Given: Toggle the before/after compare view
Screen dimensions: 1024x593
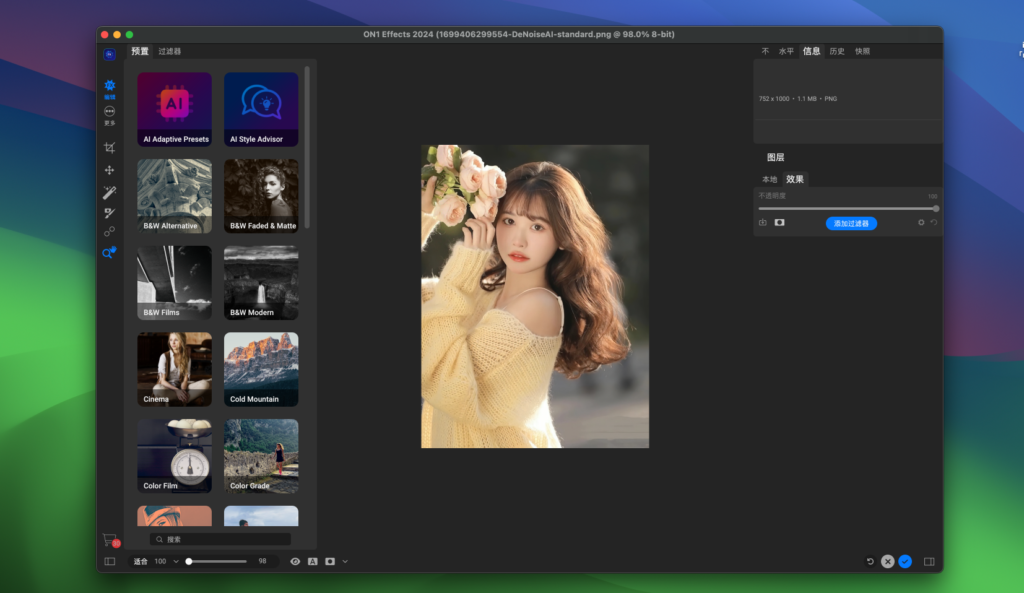Looking at the screenshot, I should (x=312, y=561).
